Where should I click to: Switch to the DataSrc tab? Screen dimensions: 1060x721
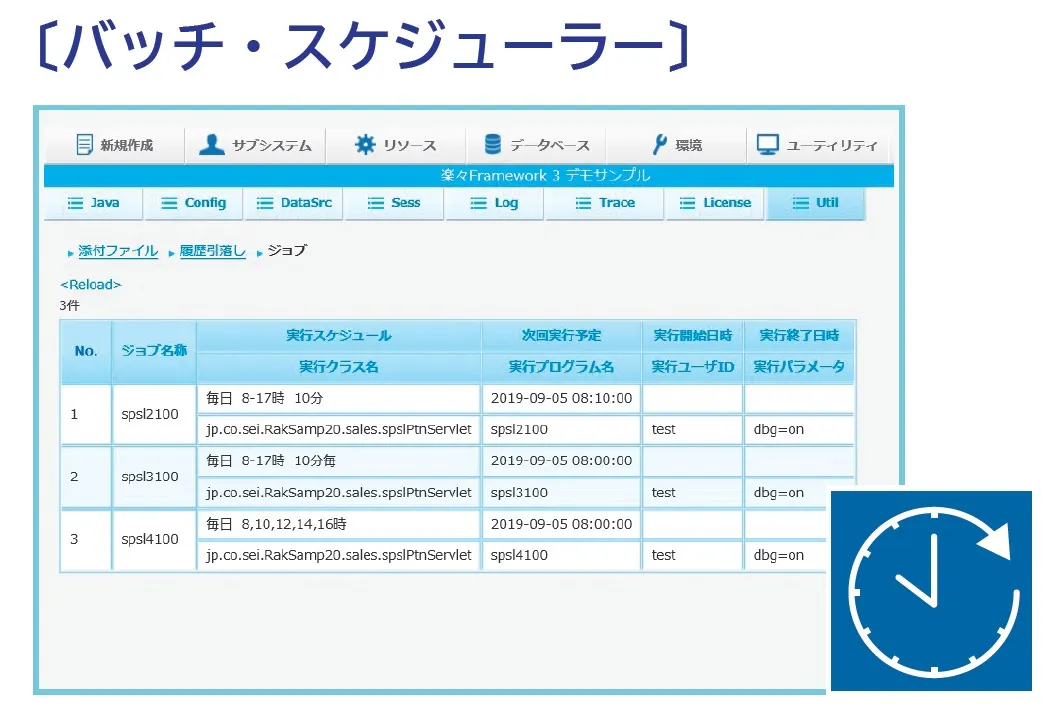pos(294,203)
